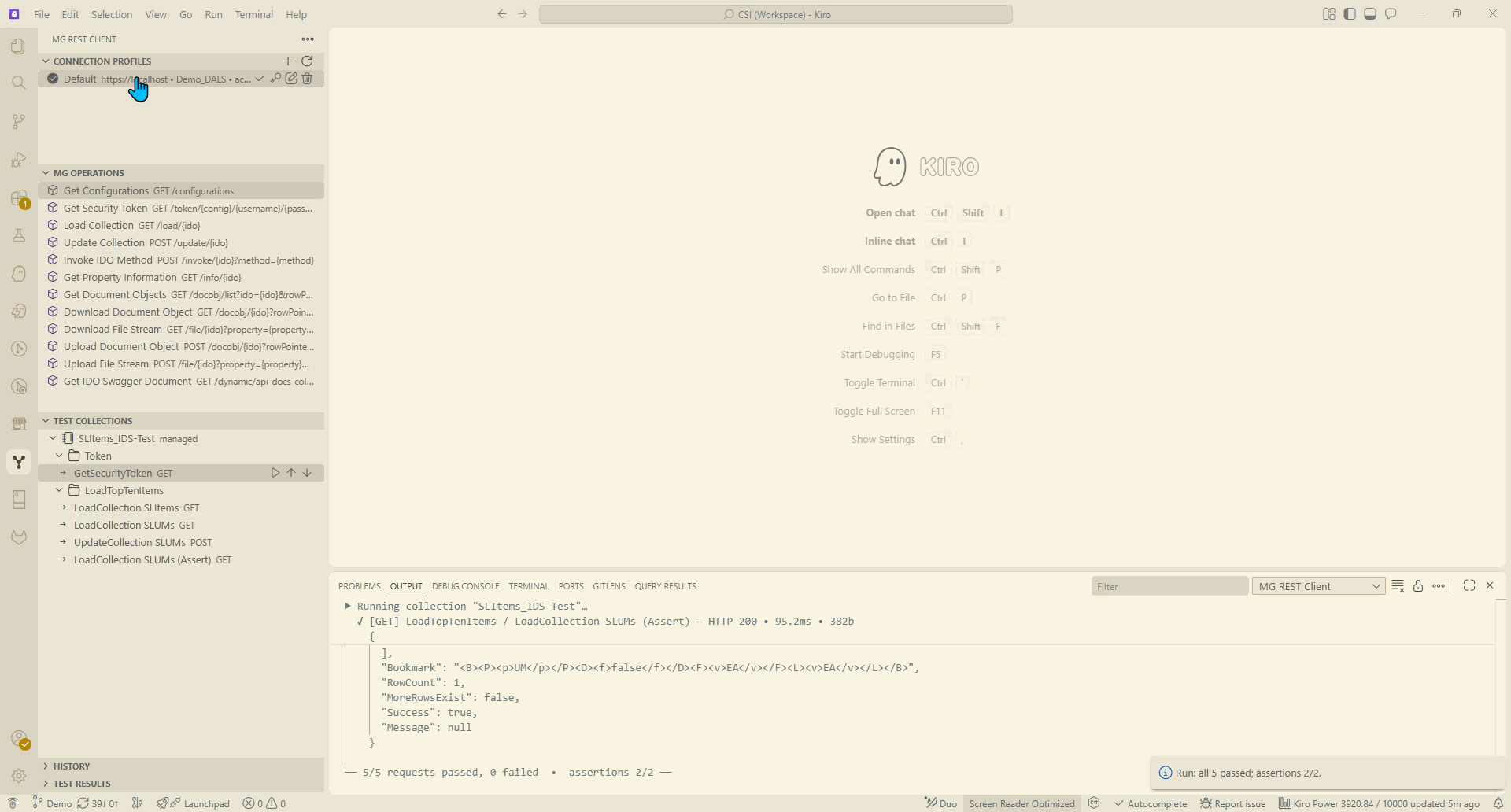This screenshot has height=812, width=1511.
Task: Click errors and warnings count
Action: [x=264, y=803]
